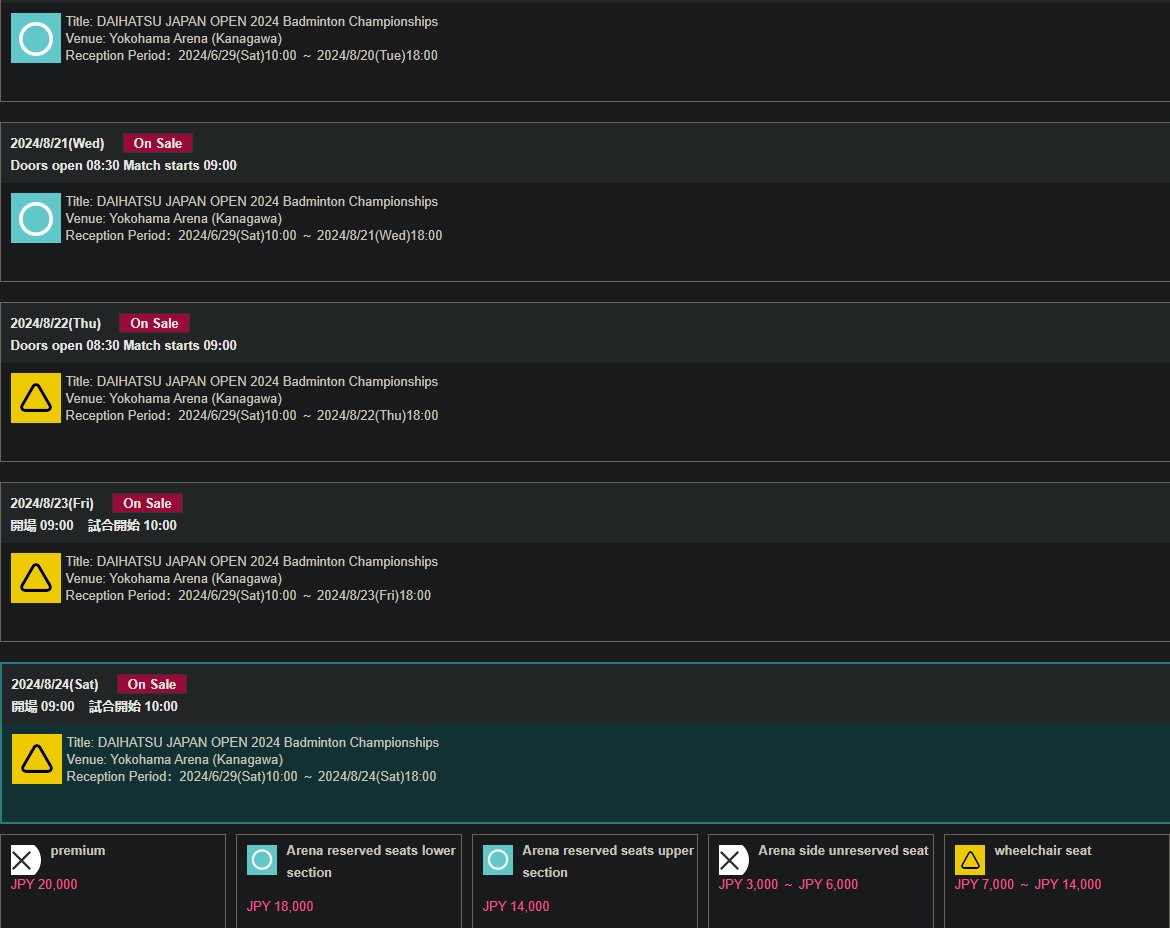The height and width of the screenshot is (928, 1170).
Task: Click triangle icon beside wheelchair seat
Action: (970, 860)
